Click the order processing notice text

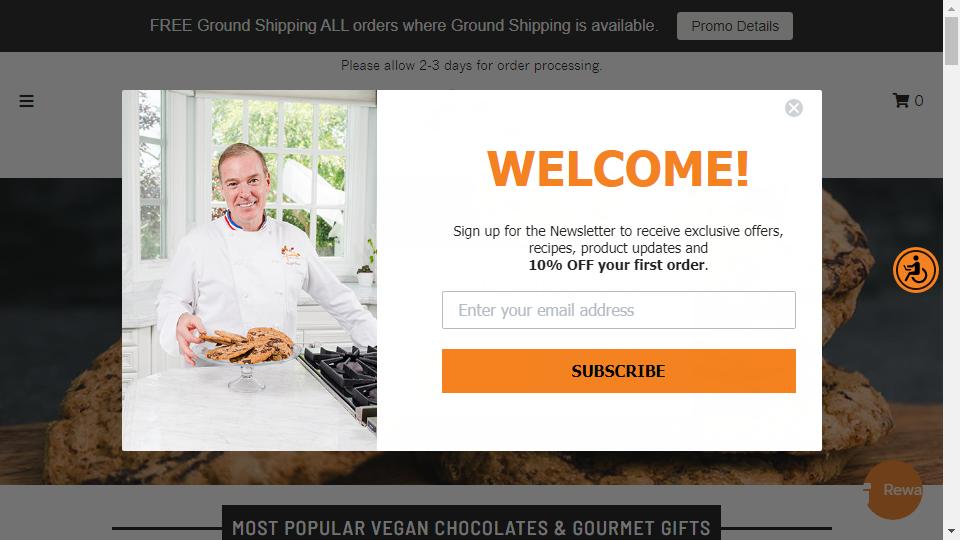coord(471,66)
